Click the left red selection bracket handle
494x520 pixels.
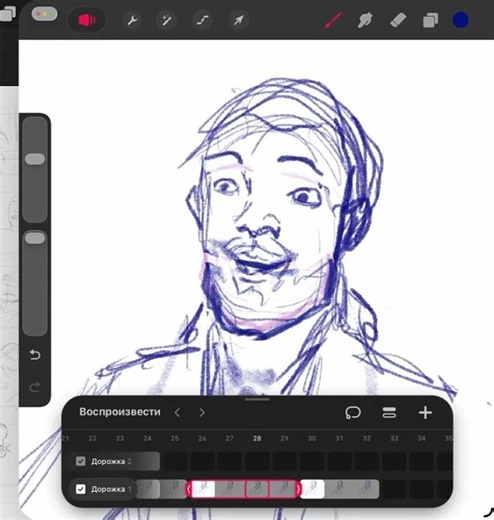click(188, 489)
